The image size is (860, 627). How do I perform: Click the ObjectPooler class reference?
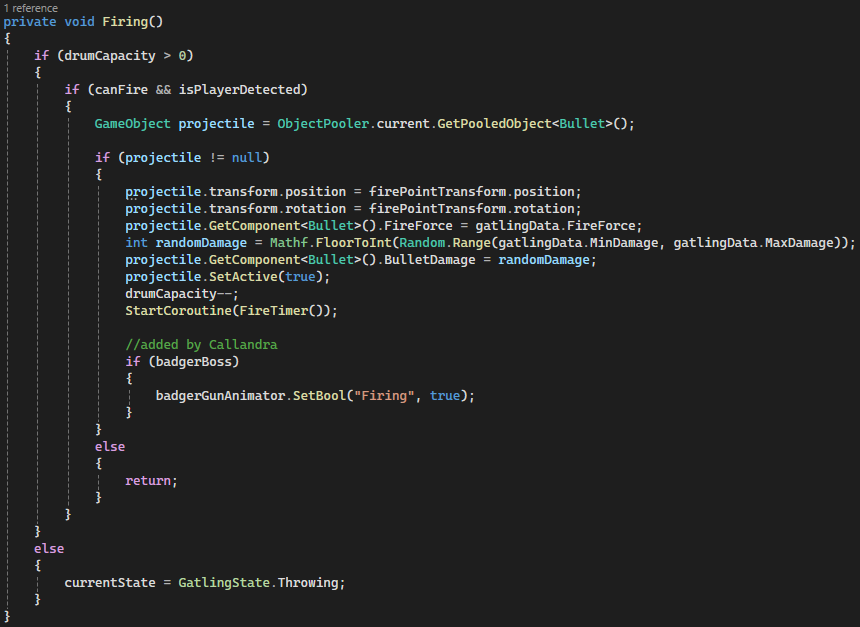(x=323, y=124)
